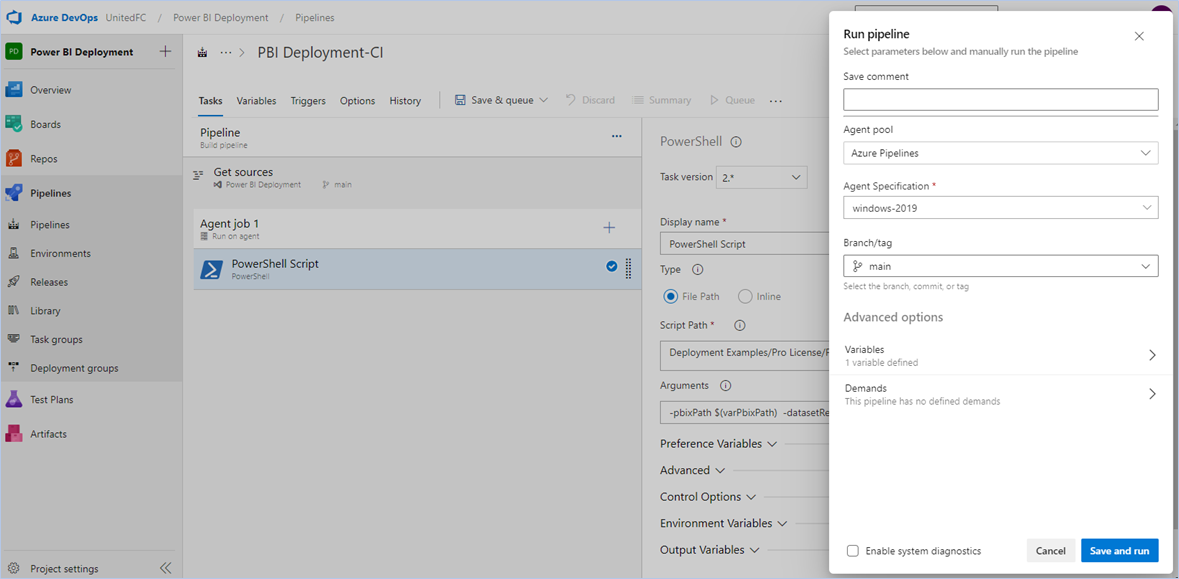Viewport: 1179px width, 579px height.
Task: Click the Discard toolbar button
Action: click(x=590, y=100)
